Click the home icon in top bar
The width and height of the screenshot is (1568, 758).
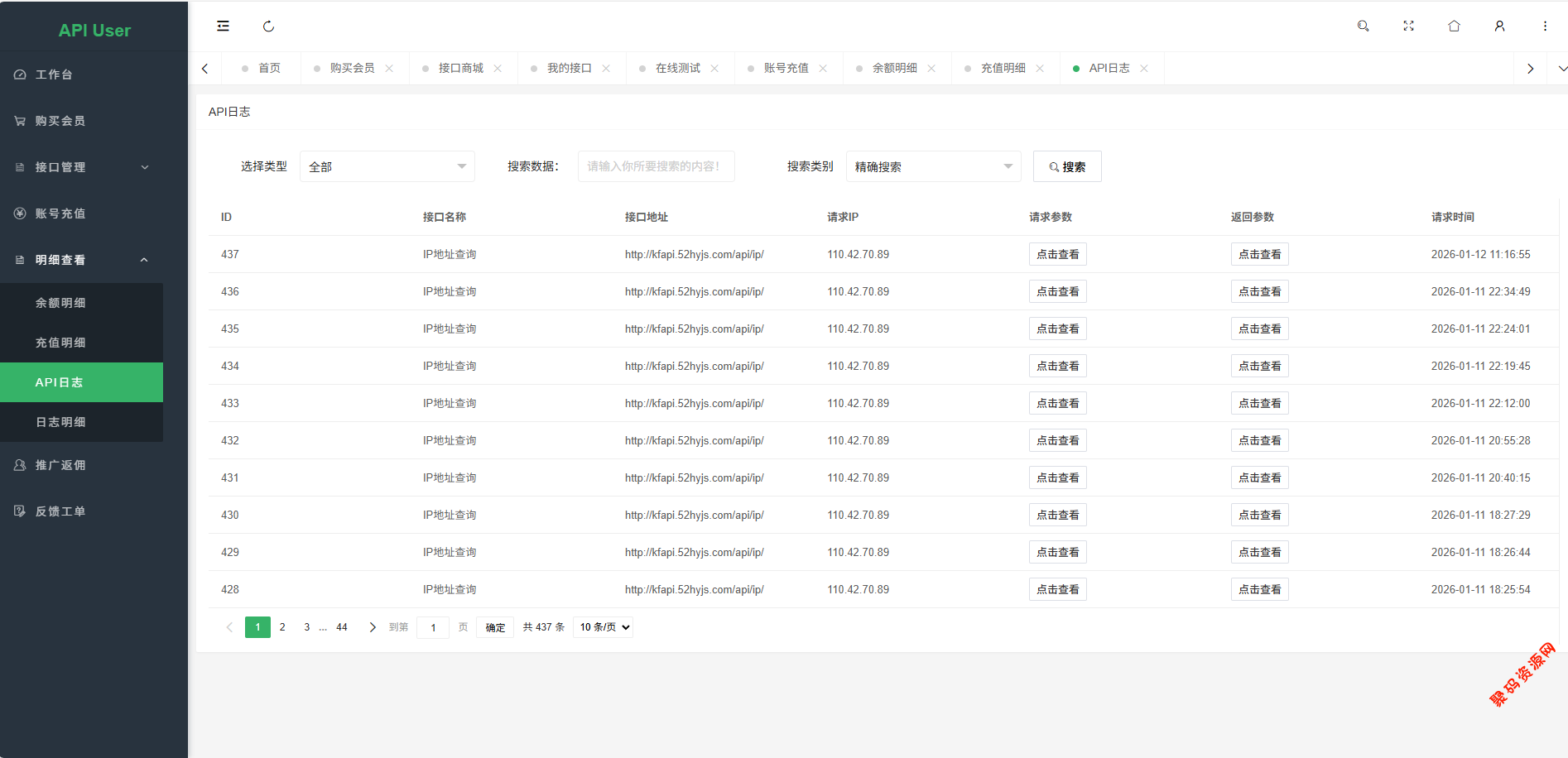(x=1454, y=26)
